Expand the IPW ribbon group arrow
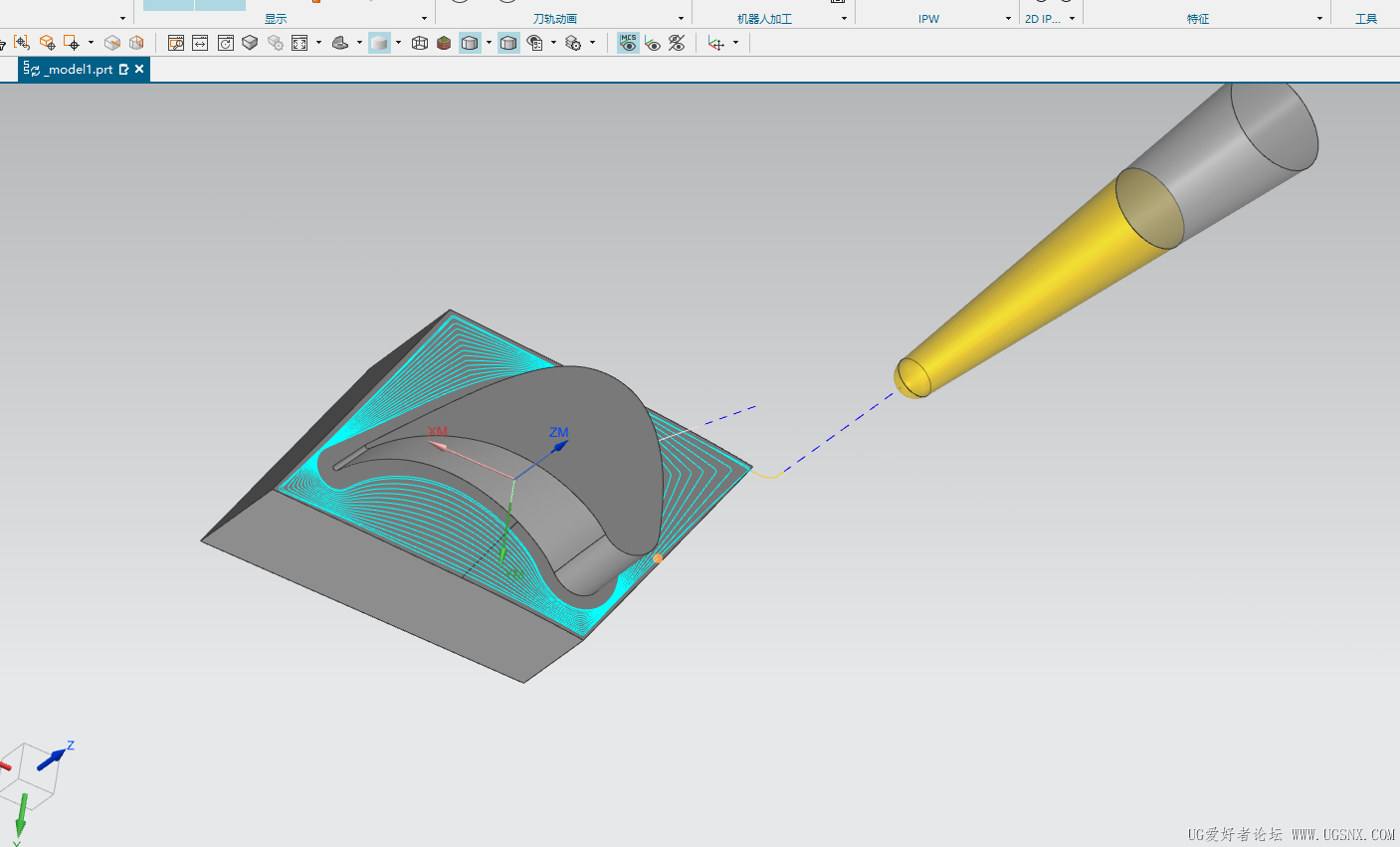This screenshot has width=1400, height=847. [1008, 19]
